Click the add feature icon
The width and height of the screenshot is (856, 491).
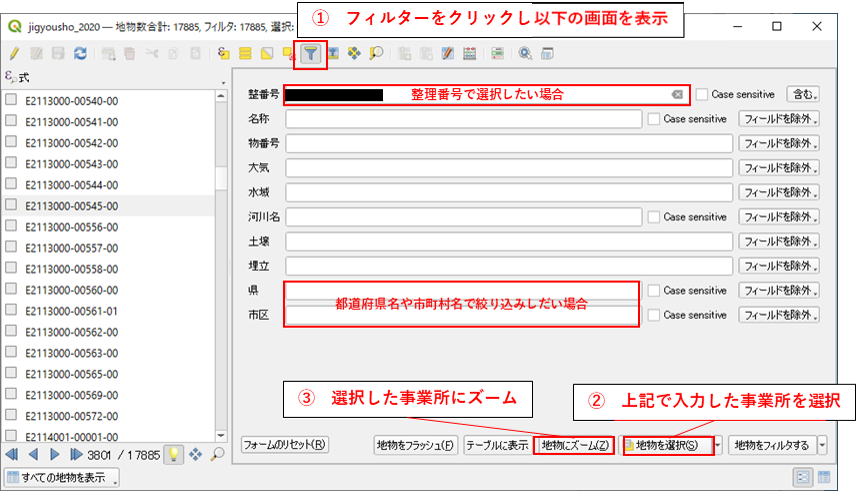tap(109, 54)
